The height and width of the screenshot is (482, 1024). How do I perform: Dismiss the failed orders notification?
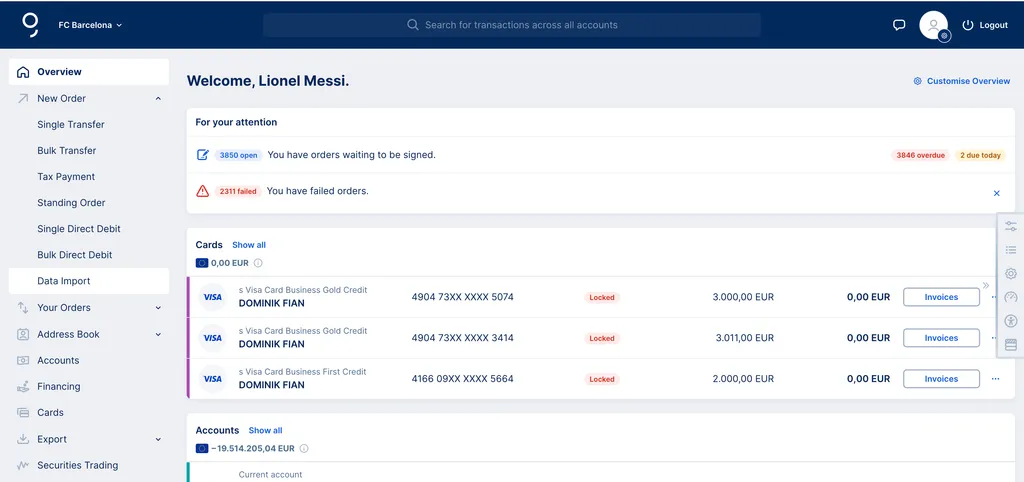coord(997,193)
